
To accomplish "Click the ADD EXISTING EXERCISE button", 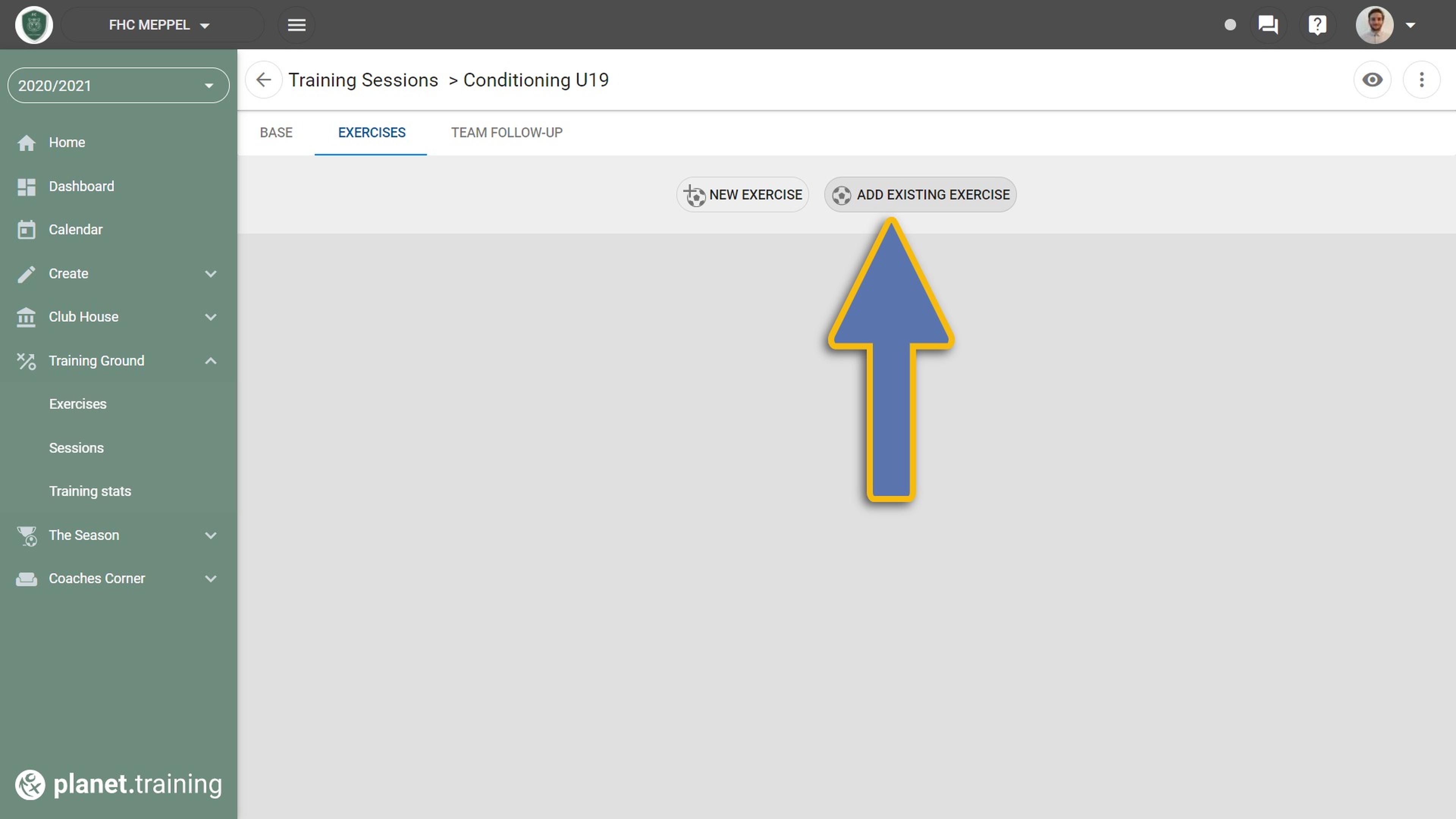I will point(920,195).
